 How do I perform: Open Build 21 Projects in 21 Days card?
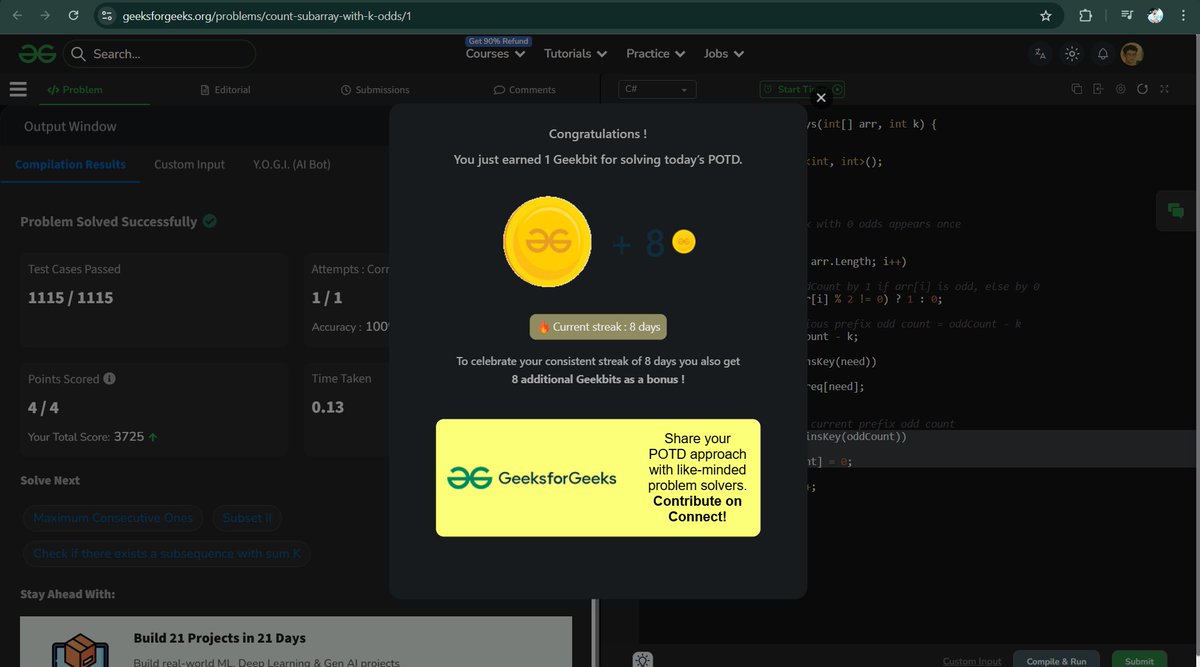(x=296, y=642)
